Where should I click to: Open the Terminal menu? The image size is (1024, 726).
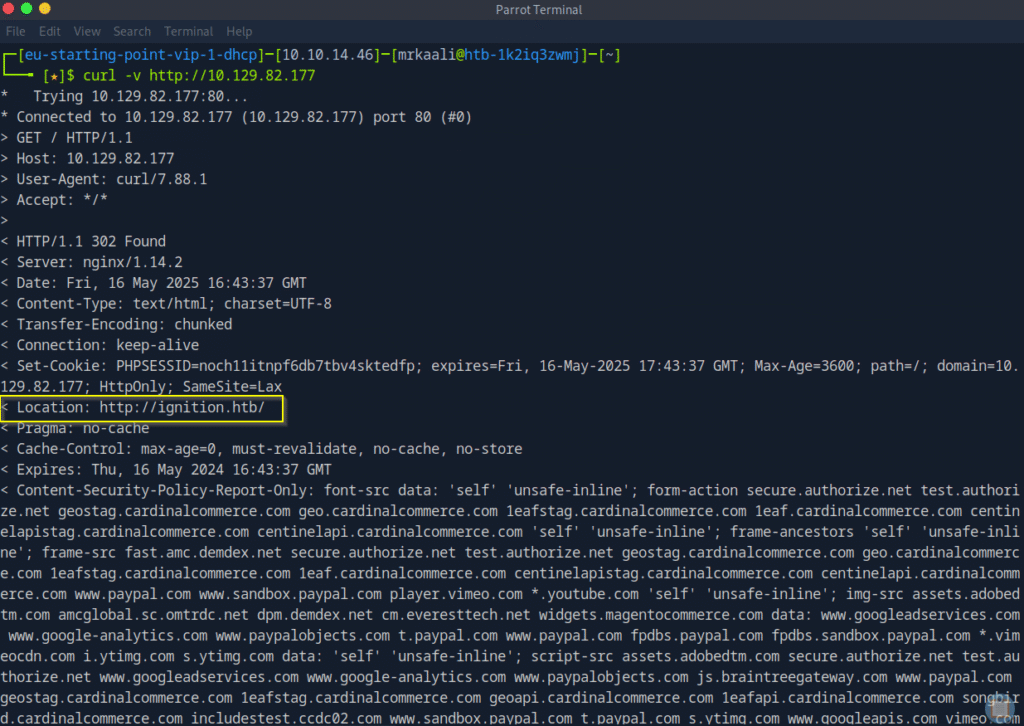click(188, 32)
